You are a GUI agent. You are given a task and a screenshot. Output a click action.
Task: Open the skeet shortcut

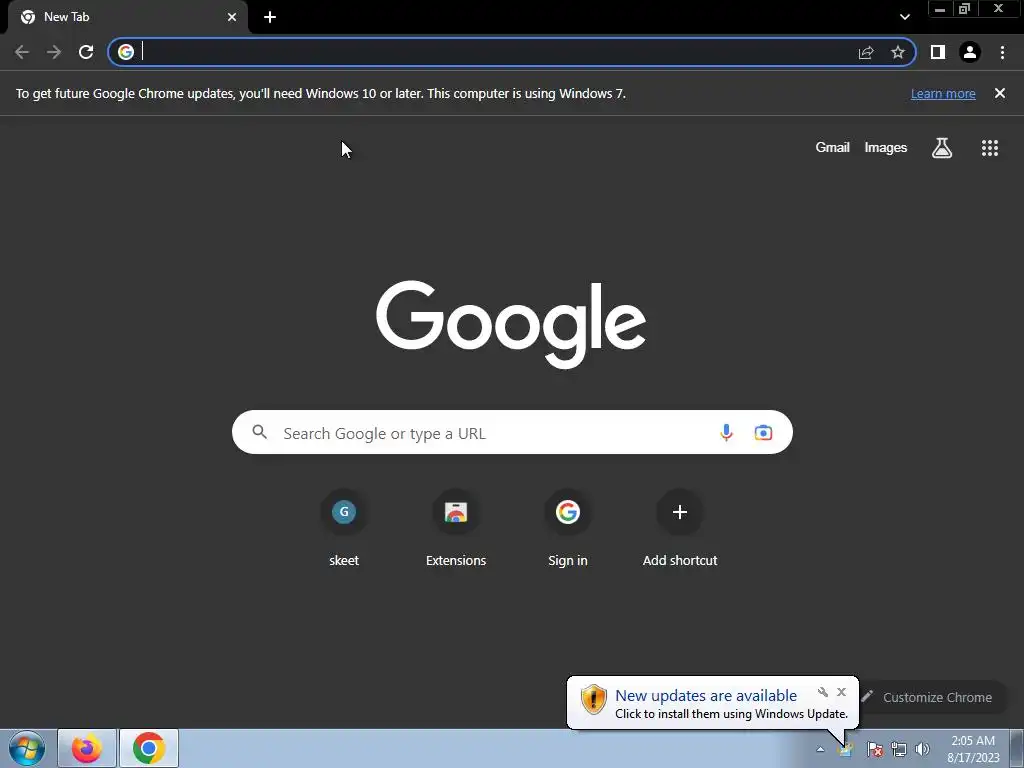coord(344,529)
